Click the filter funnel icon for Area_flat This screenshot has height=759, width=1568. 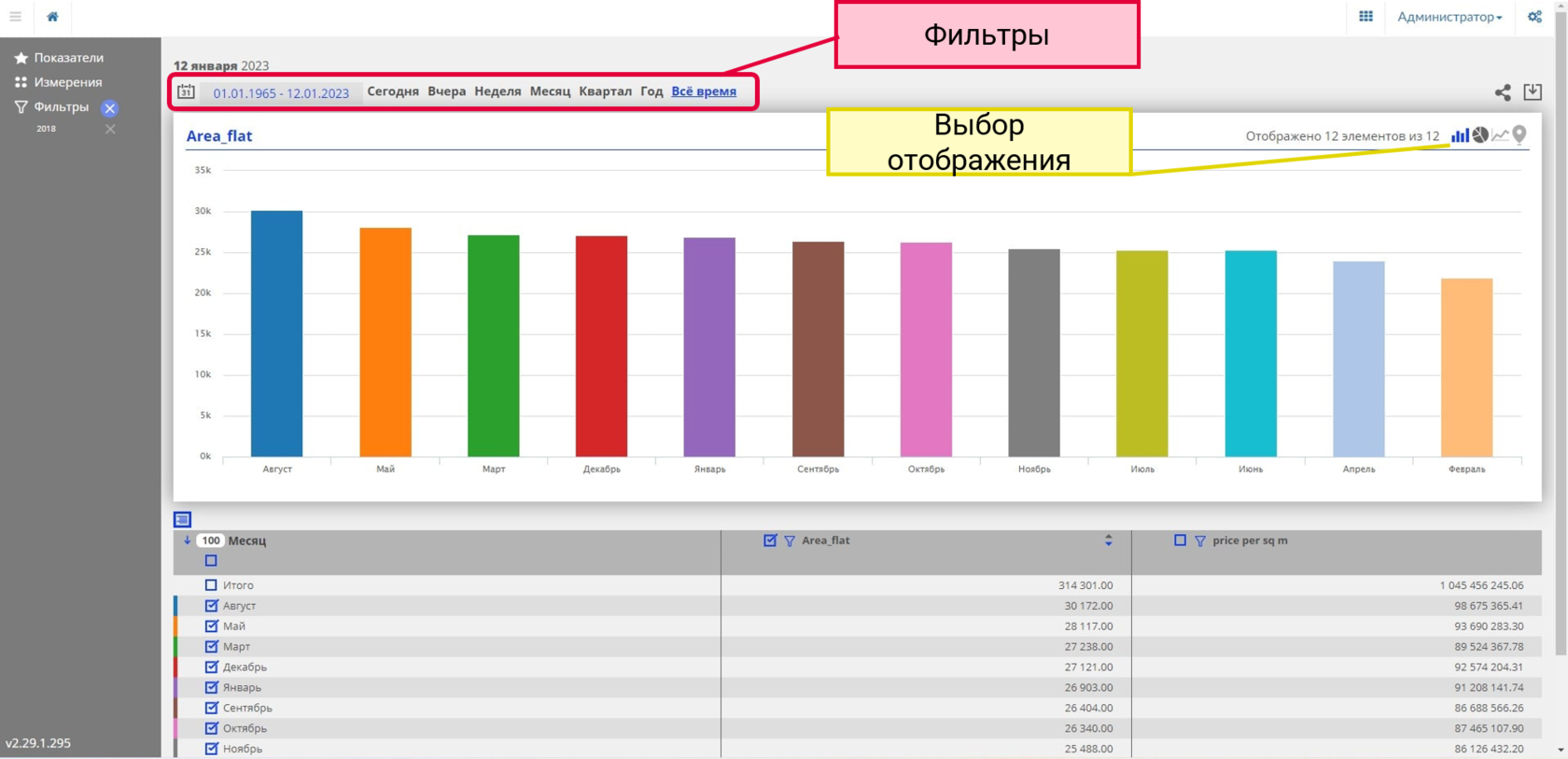[790, 541]
